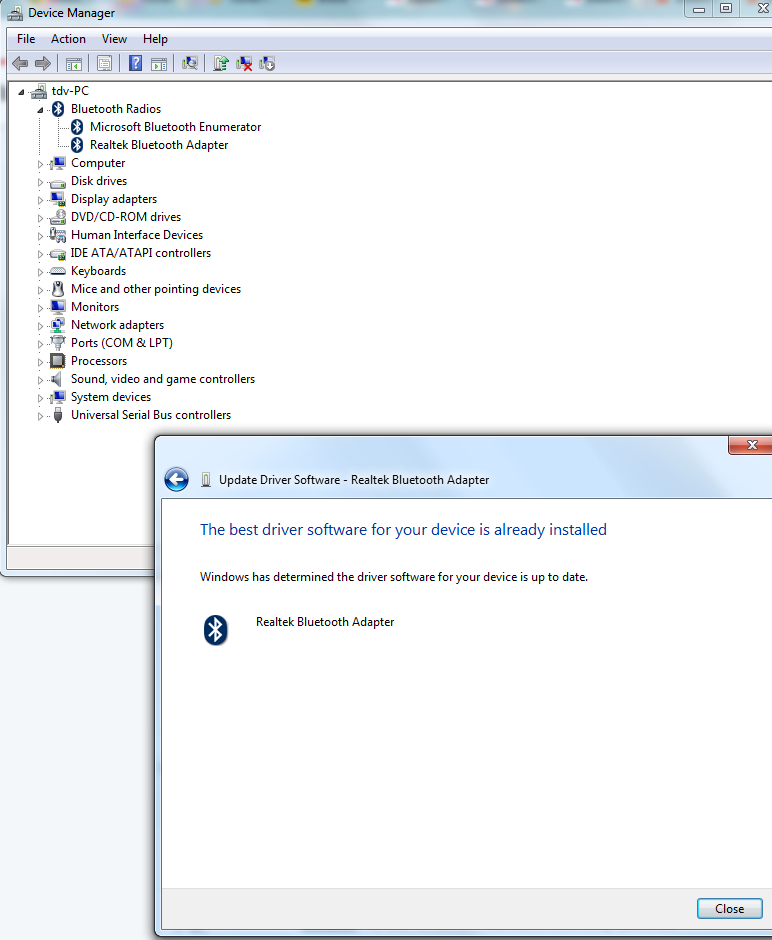The width and height of the screenshot is (772, 940).
Task: Select the Processors label
Action: 99,361
